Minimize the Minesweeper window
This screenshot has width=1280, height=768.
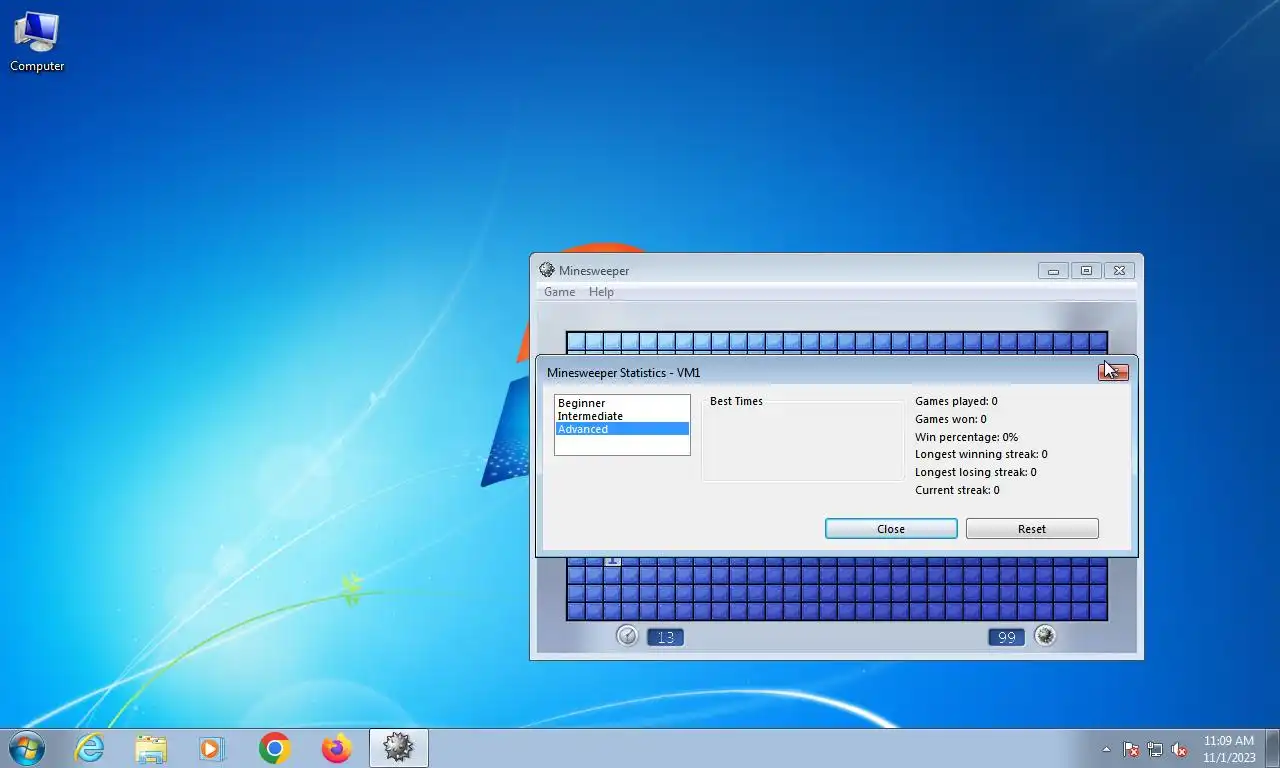tap(1053, 270)
